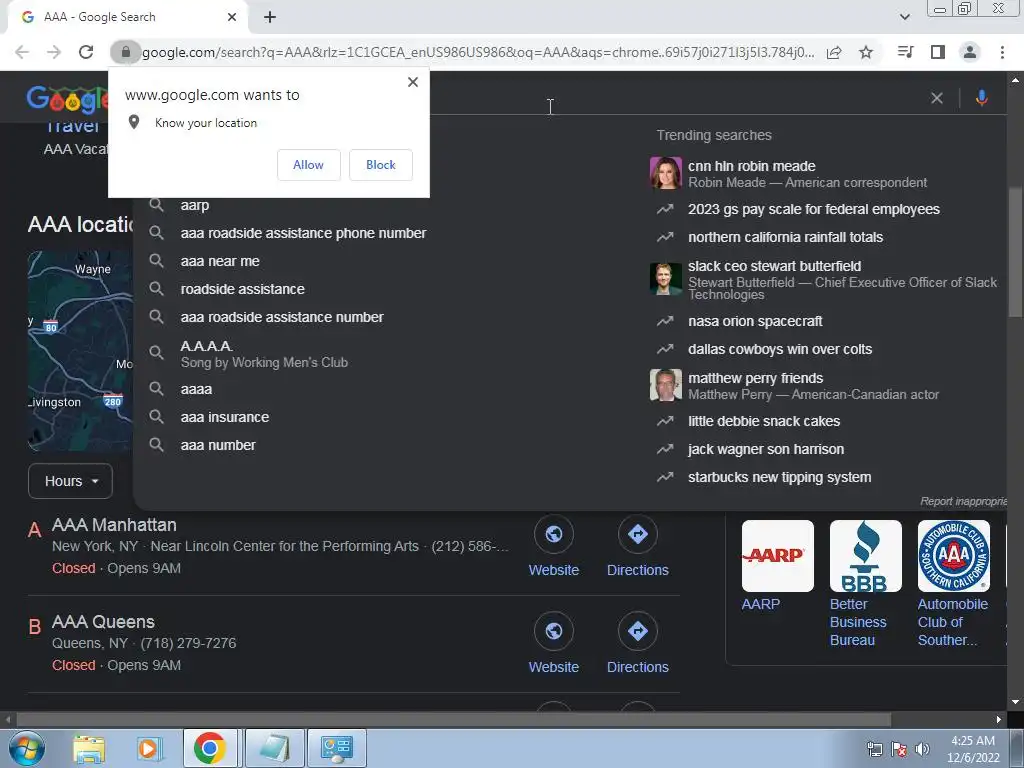The height and width of the screenshot is (768, 1024).
Task: Open AARP related search card
Action: pos(778,566)
